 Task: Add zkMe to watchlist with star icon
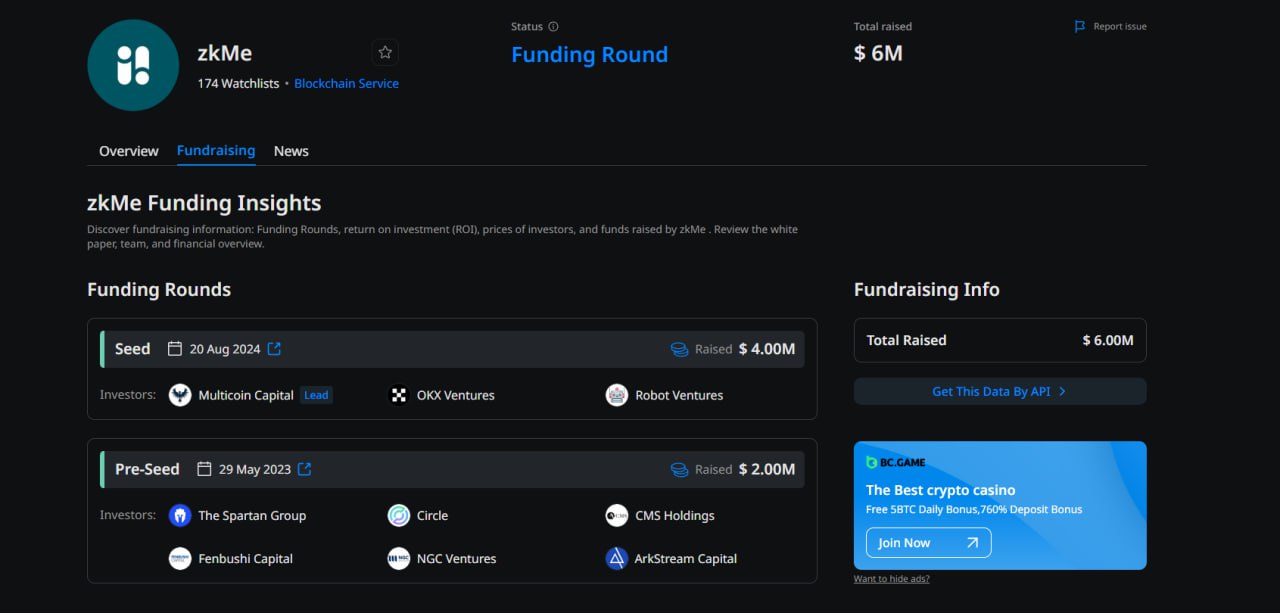click(385, 53)
